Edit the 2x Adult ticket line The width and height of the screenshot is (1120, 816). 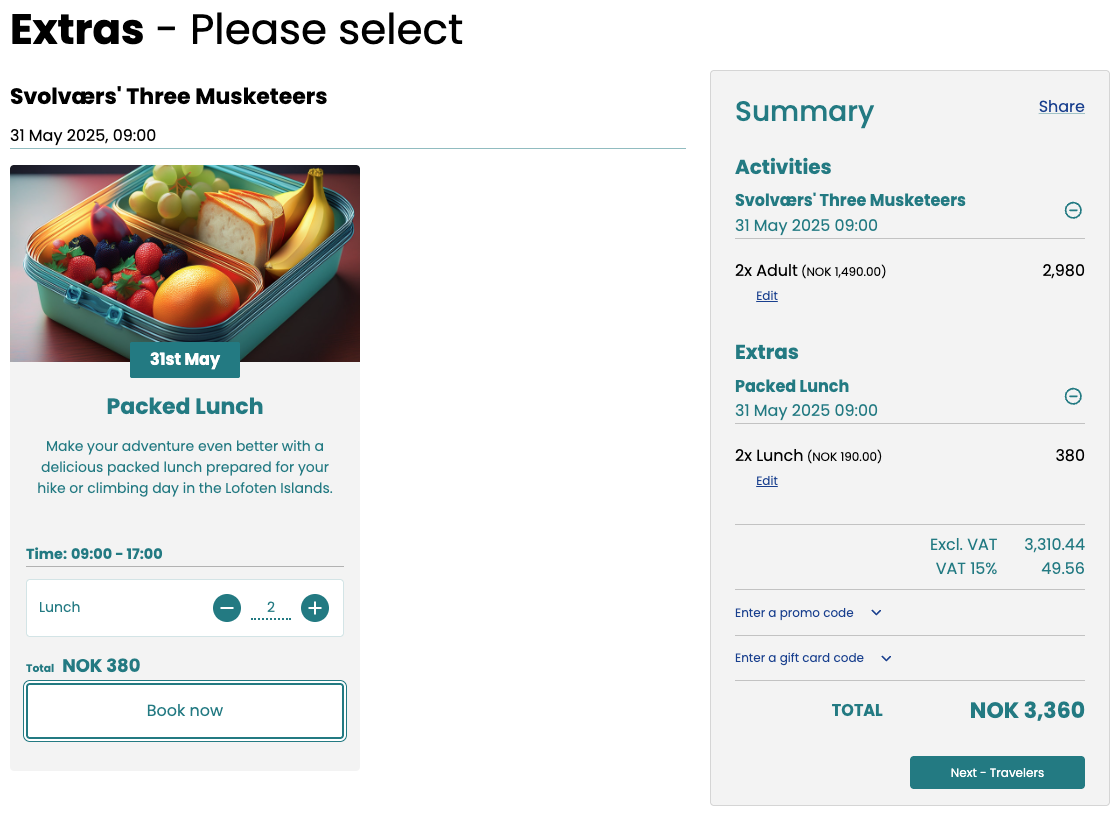(767, 296)
